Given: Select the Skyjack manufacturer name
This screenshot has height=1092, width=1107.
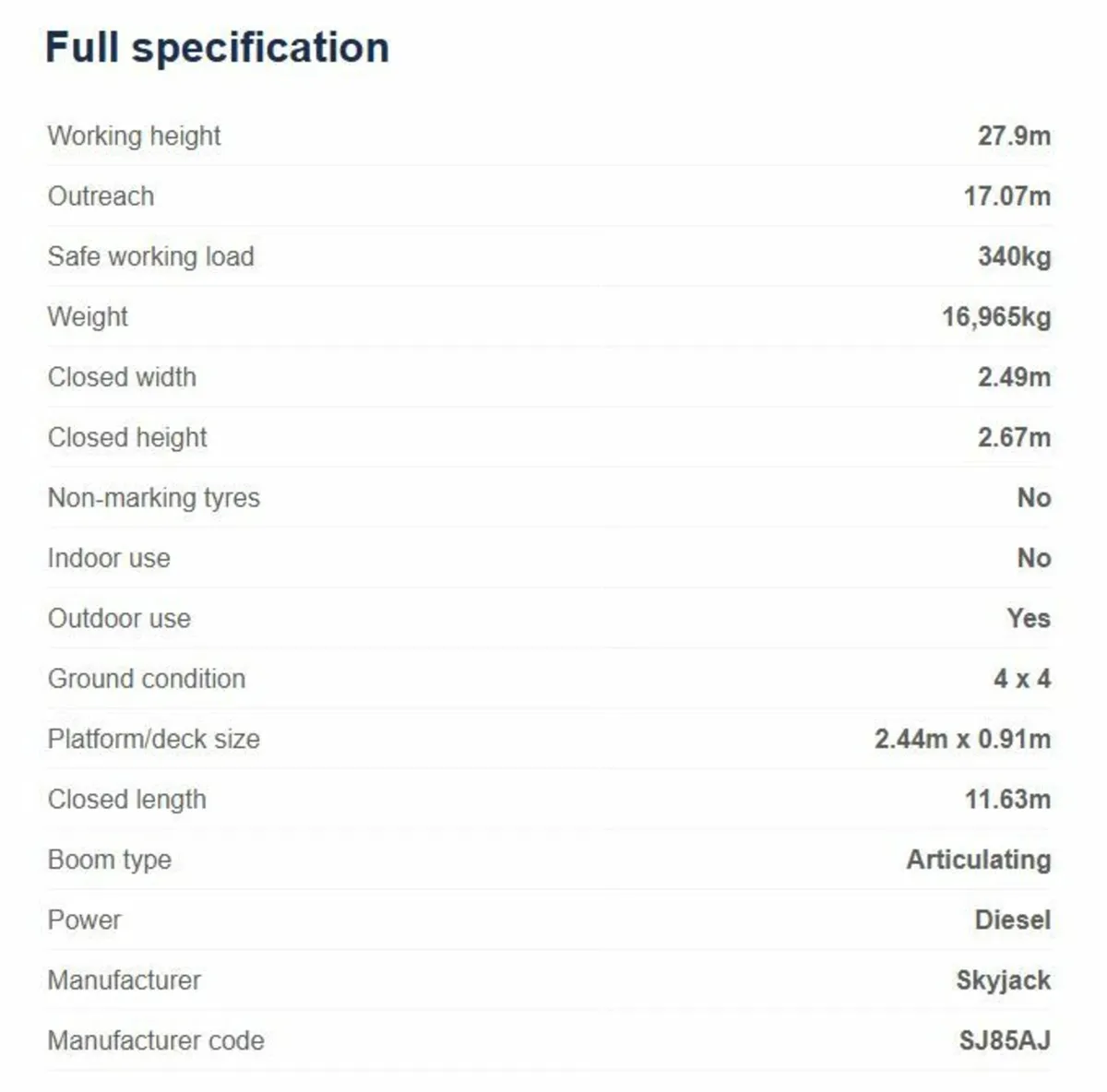Looking at the screenshot, I should 1003,980.
